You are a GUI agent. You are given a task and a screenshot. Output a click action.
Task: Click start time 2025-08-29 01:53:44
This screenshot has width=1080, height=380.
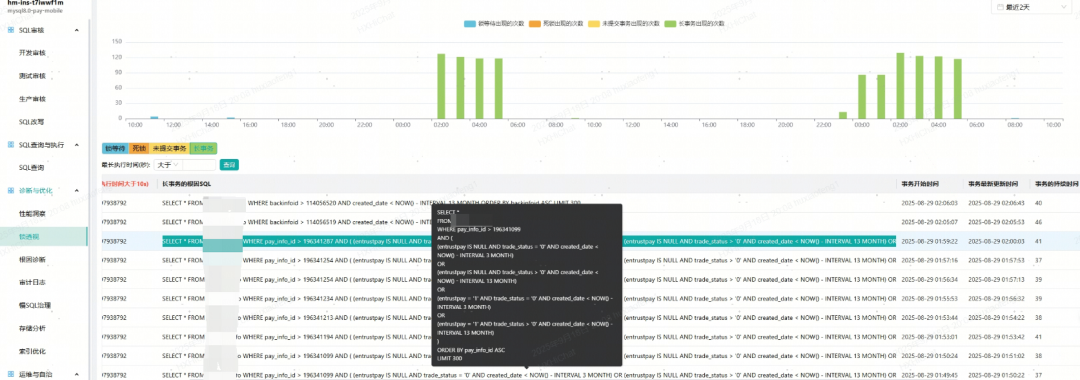[x=930, y=318]
